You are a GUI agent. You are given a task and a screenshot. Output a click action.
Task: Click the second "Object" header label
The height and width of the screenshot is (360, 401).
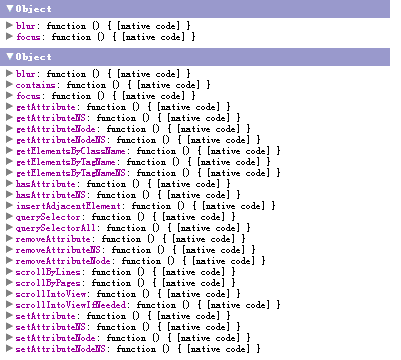click(33, 57)
